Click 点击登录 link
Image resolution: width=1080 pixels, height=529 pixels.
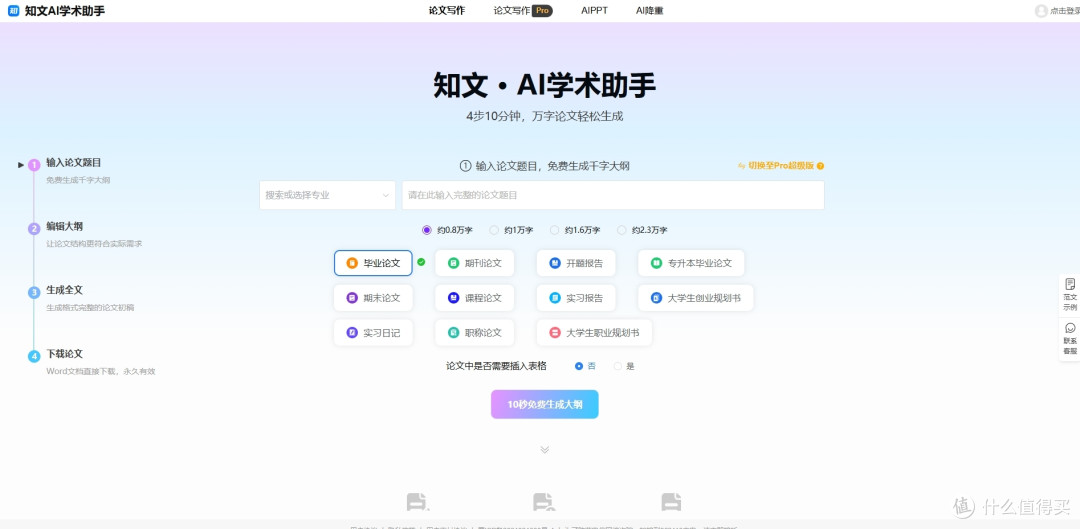point(1064,11)
